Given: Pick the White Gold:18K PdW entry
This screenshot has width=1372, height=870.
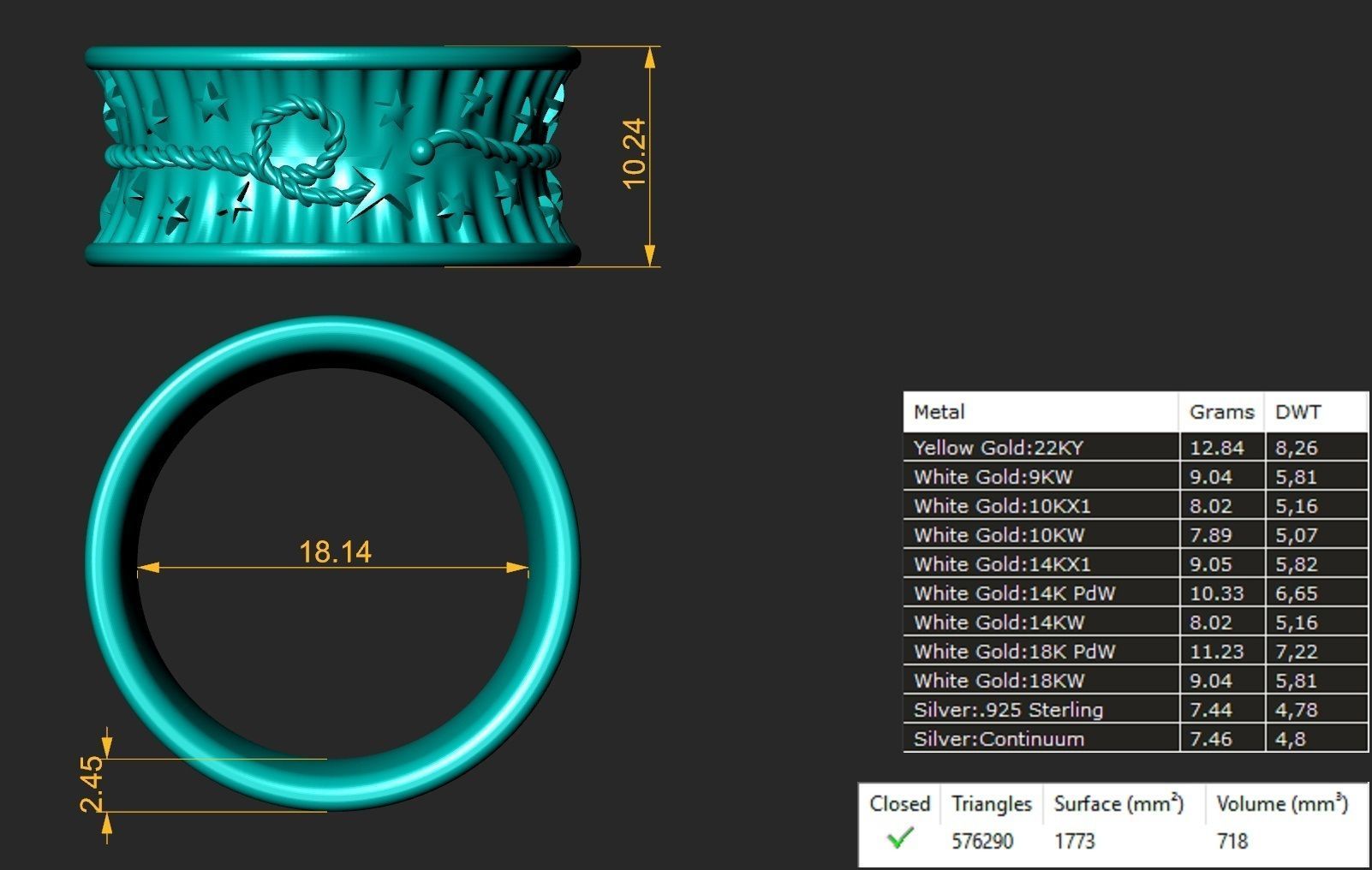Looking at the screenshot, I should tap(1014, 652).
